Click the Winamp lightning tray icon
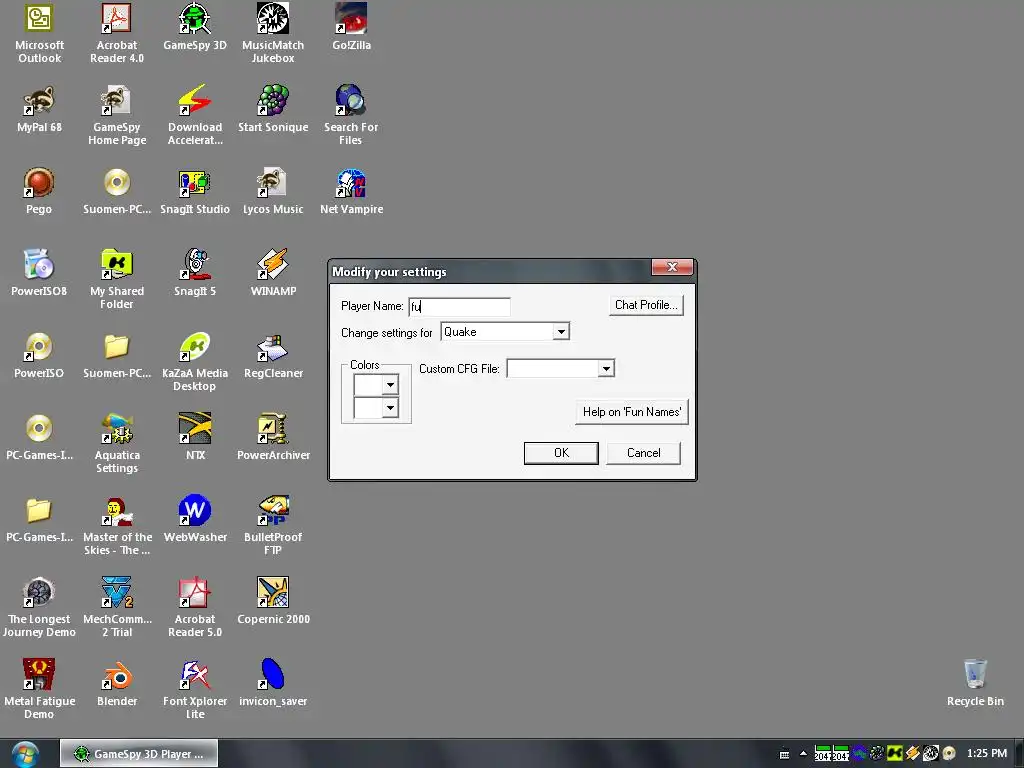The image size is (1024, 768). 912,753
